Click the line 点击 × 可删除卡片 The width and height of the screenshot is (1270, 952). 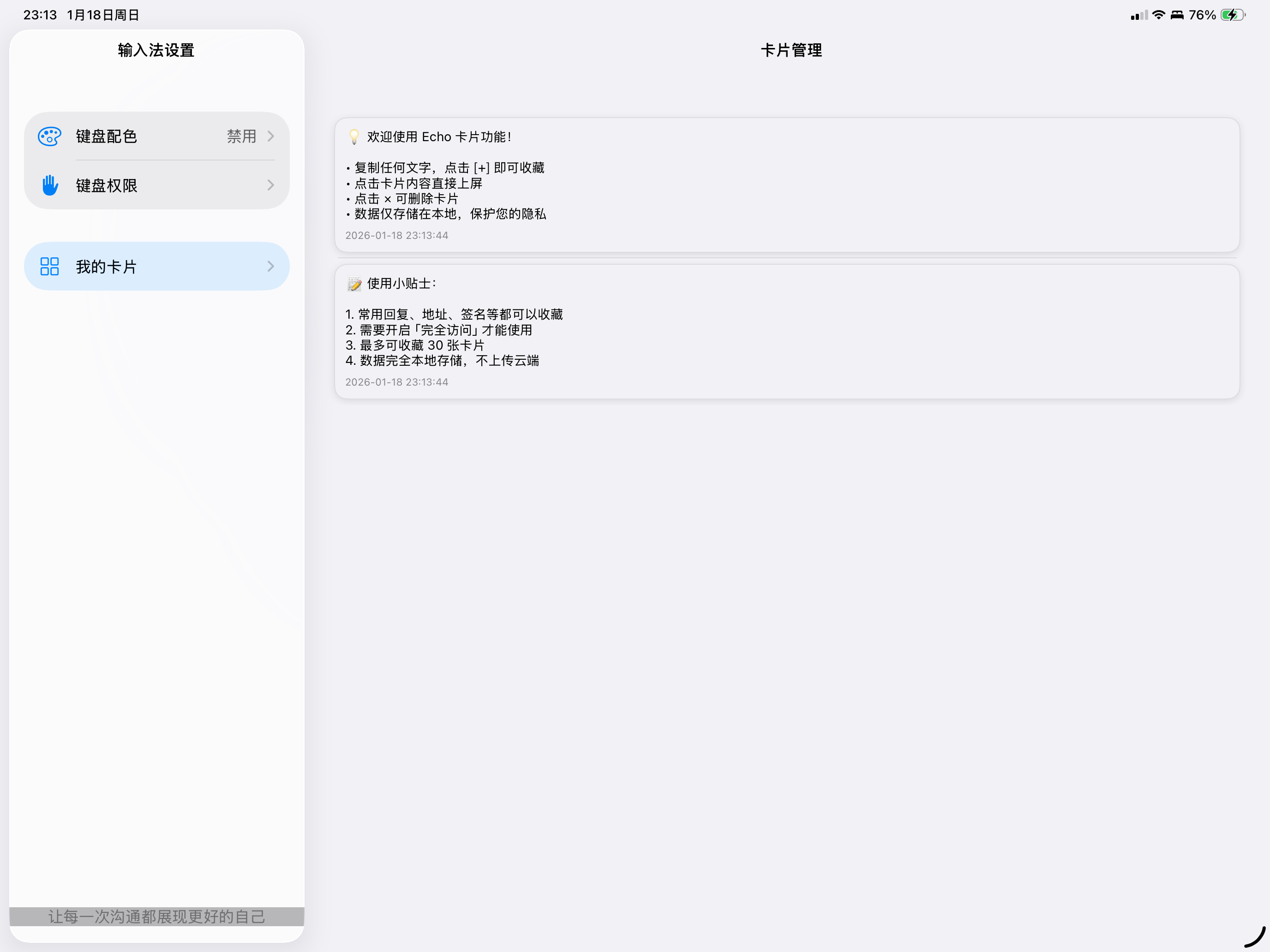pos(402,198)
